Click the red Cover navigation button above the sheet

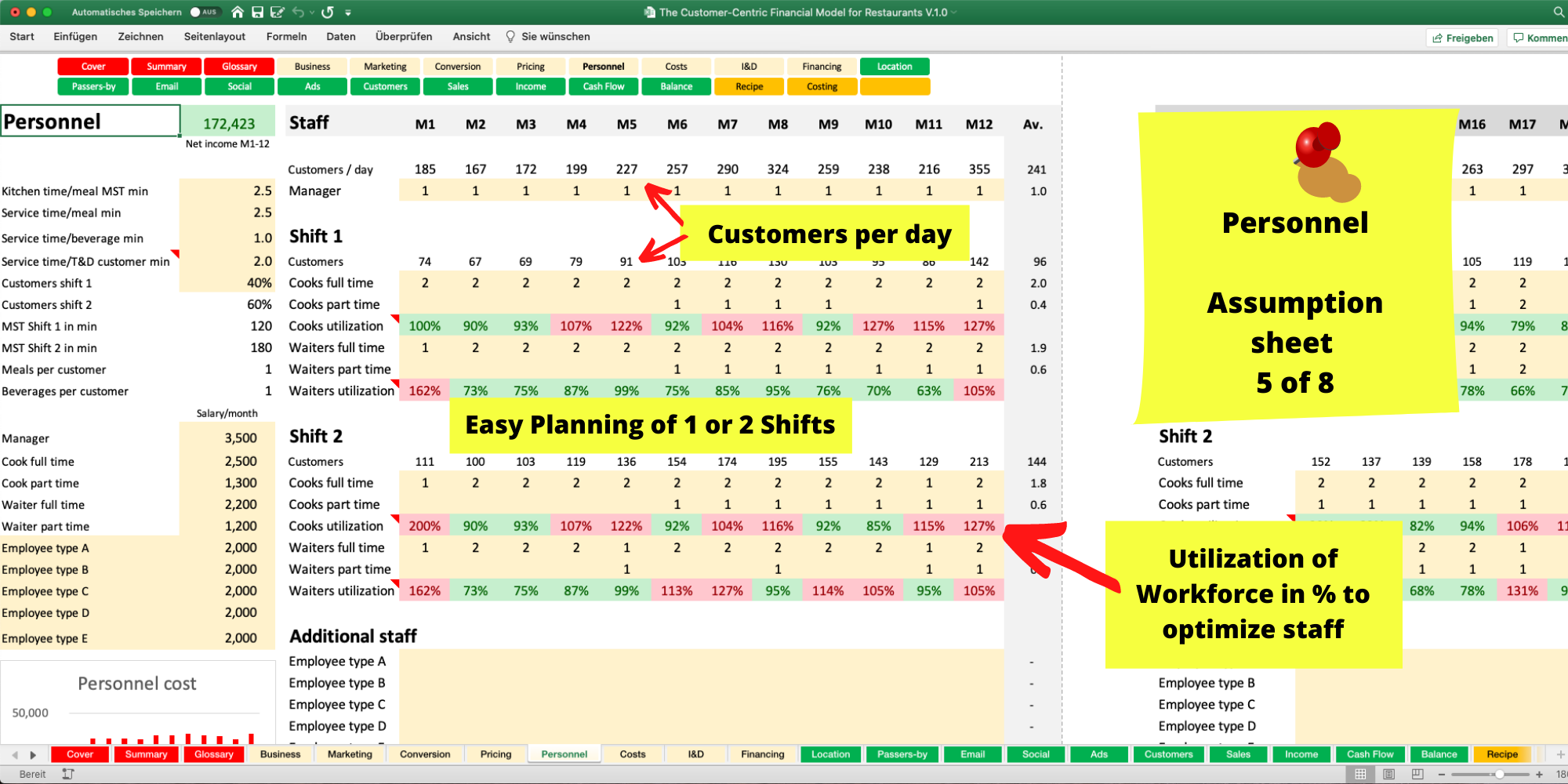[x=93, y=67]
